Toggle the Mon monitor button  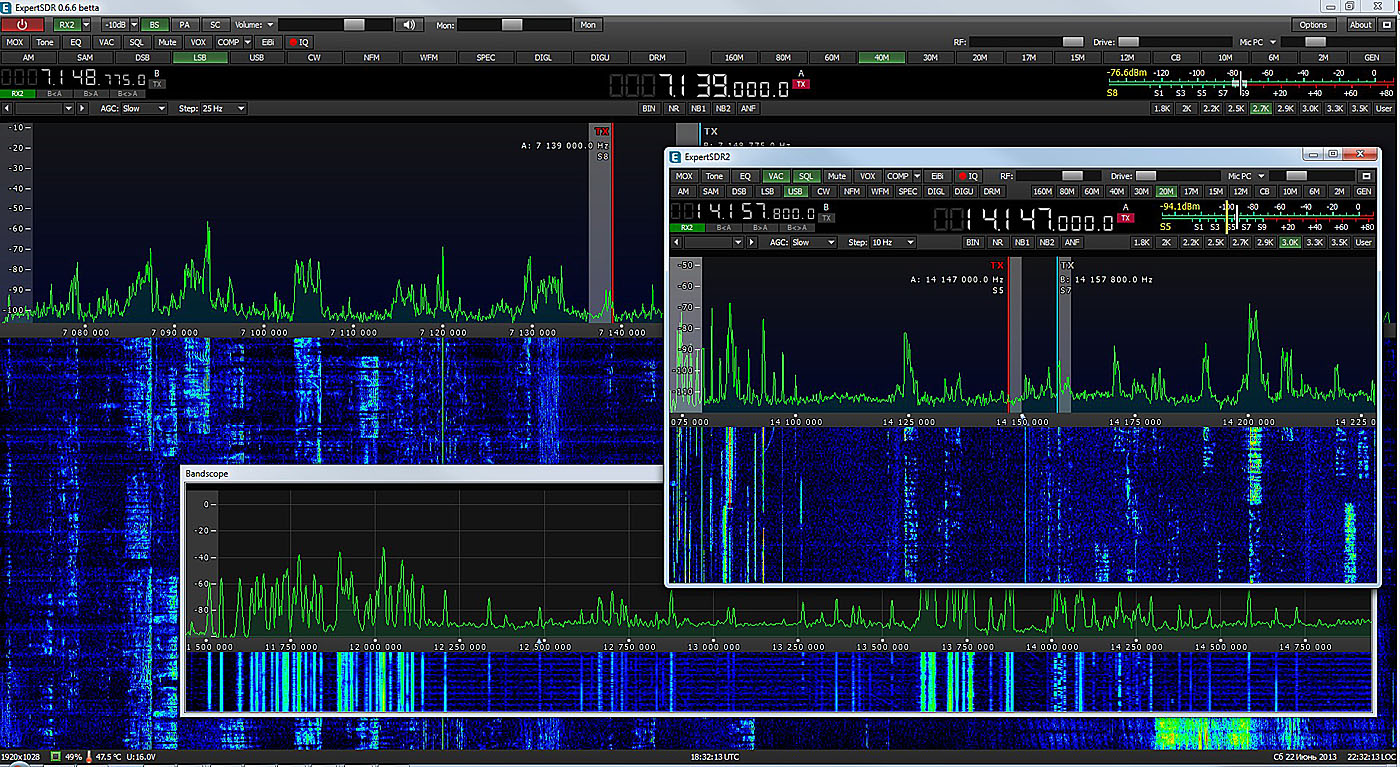(x=588, y=24)
